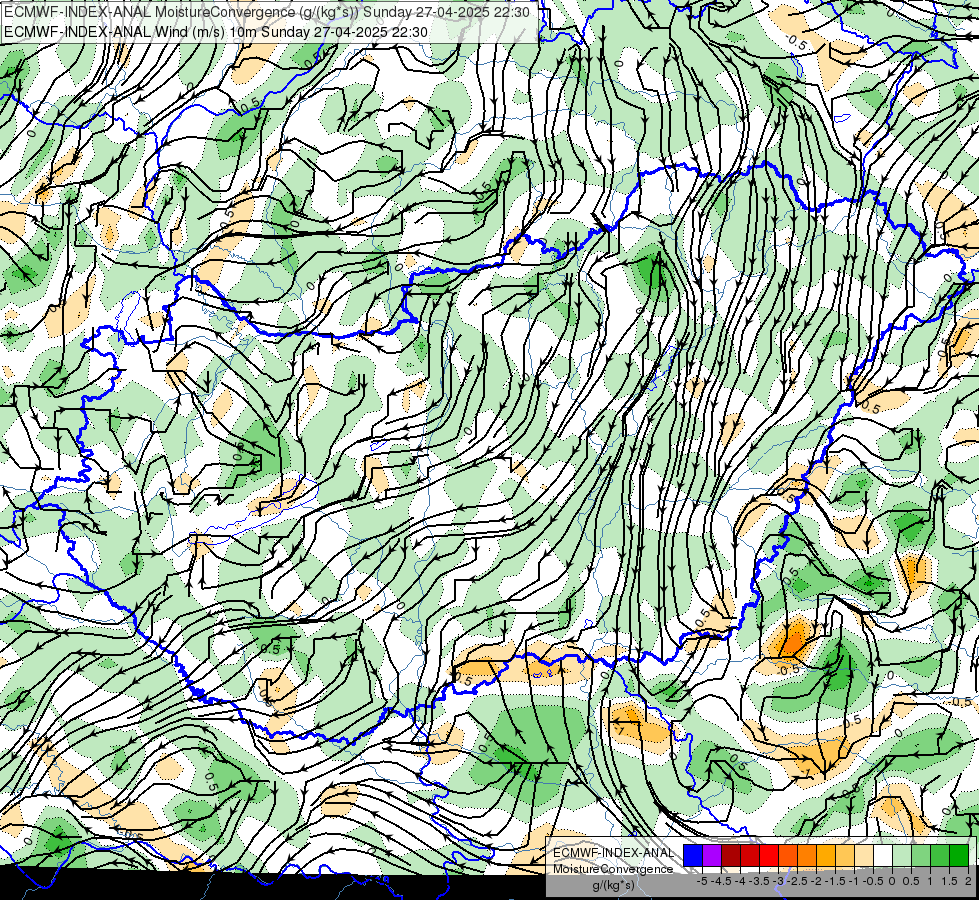
Task: Click the -3.5 tick label on the legend
Action: 759,881
